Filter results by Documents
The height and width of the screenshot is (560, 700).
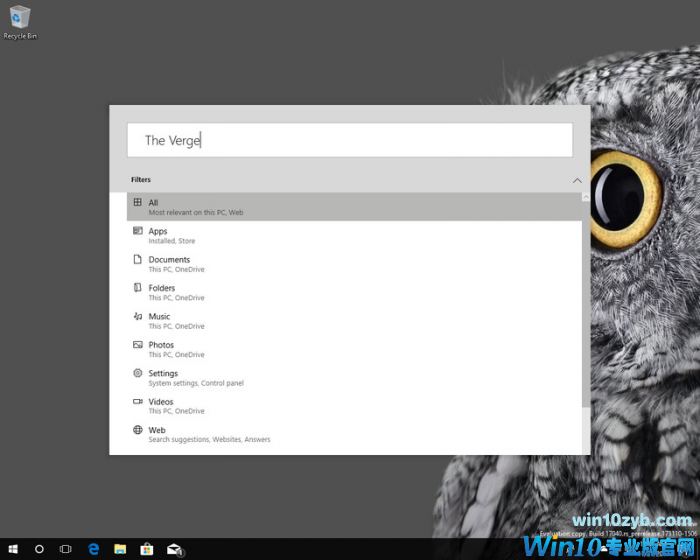350,264
